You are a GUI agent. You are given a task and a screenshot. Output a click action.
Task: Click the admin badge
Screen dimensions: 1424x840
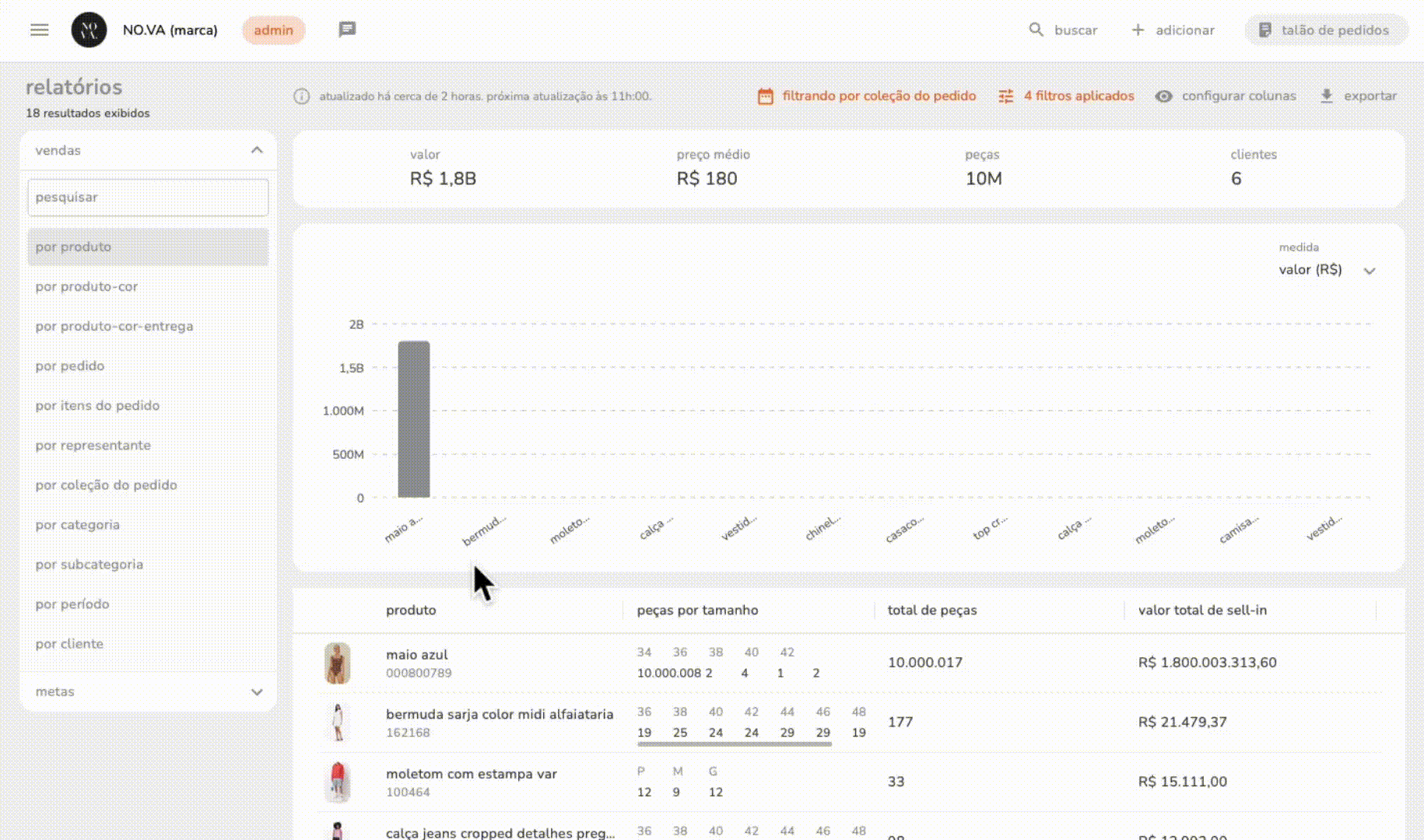tap(273, 30)
